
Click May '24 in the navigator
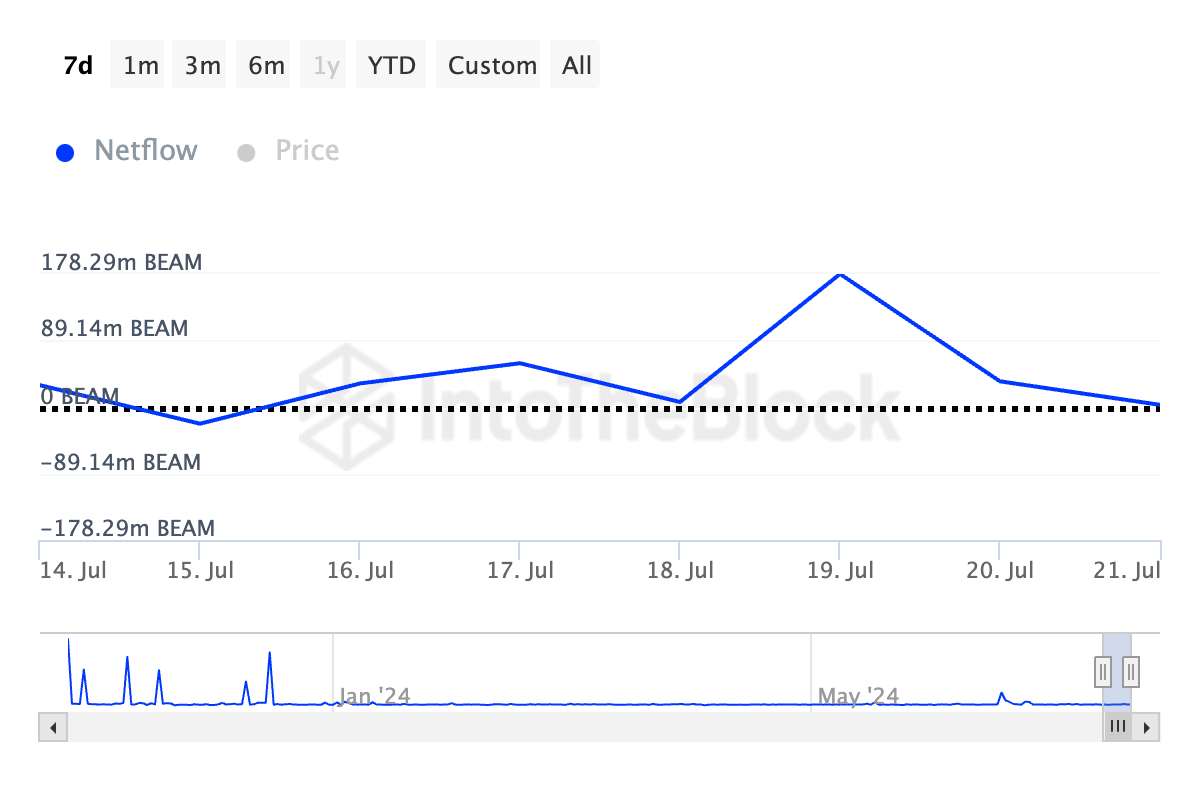(858, 695)
